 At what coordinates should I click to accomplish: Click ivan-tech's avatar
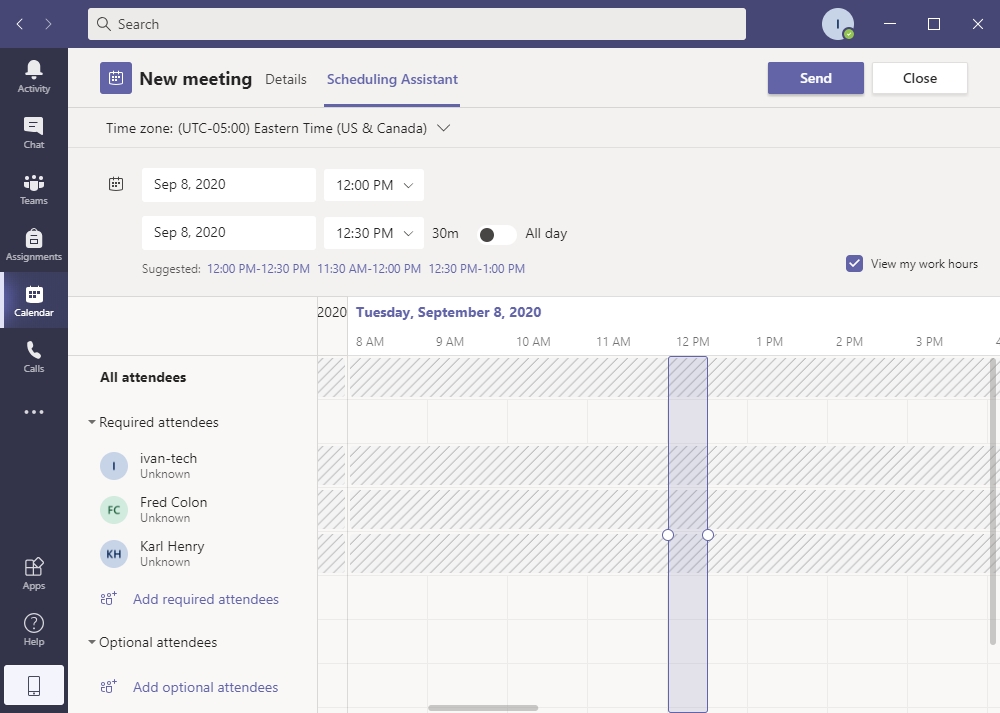tap(114, 466)
